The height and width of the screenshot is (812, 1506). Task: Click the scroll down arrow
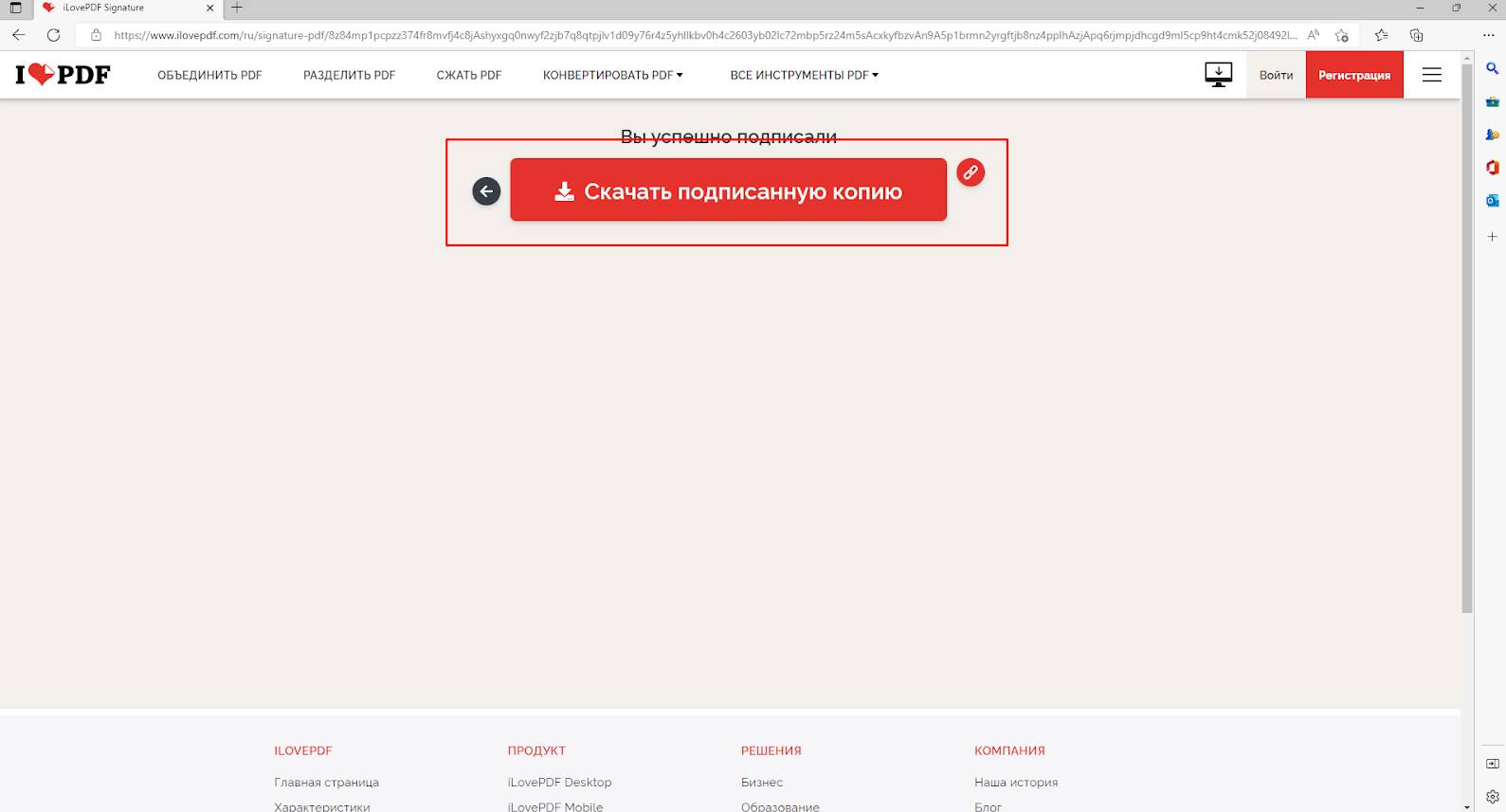(1467, 805)
